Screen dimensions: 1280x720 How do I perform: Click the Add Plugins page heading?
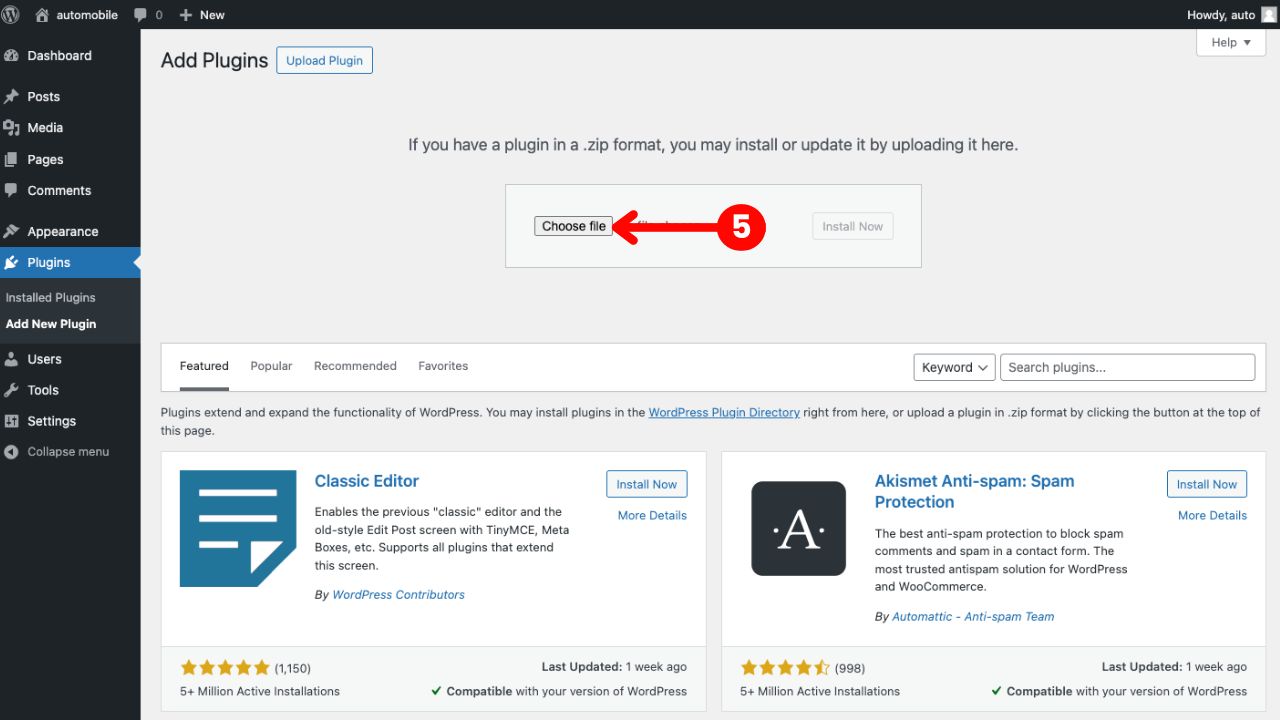(214, 60)
